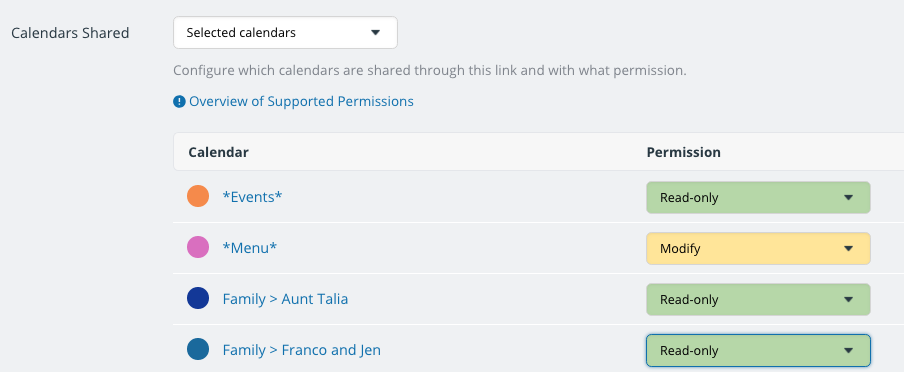This screenshot has width=904, height=372.
Task: Open the *Menu* calendar link
Action: 250,248
